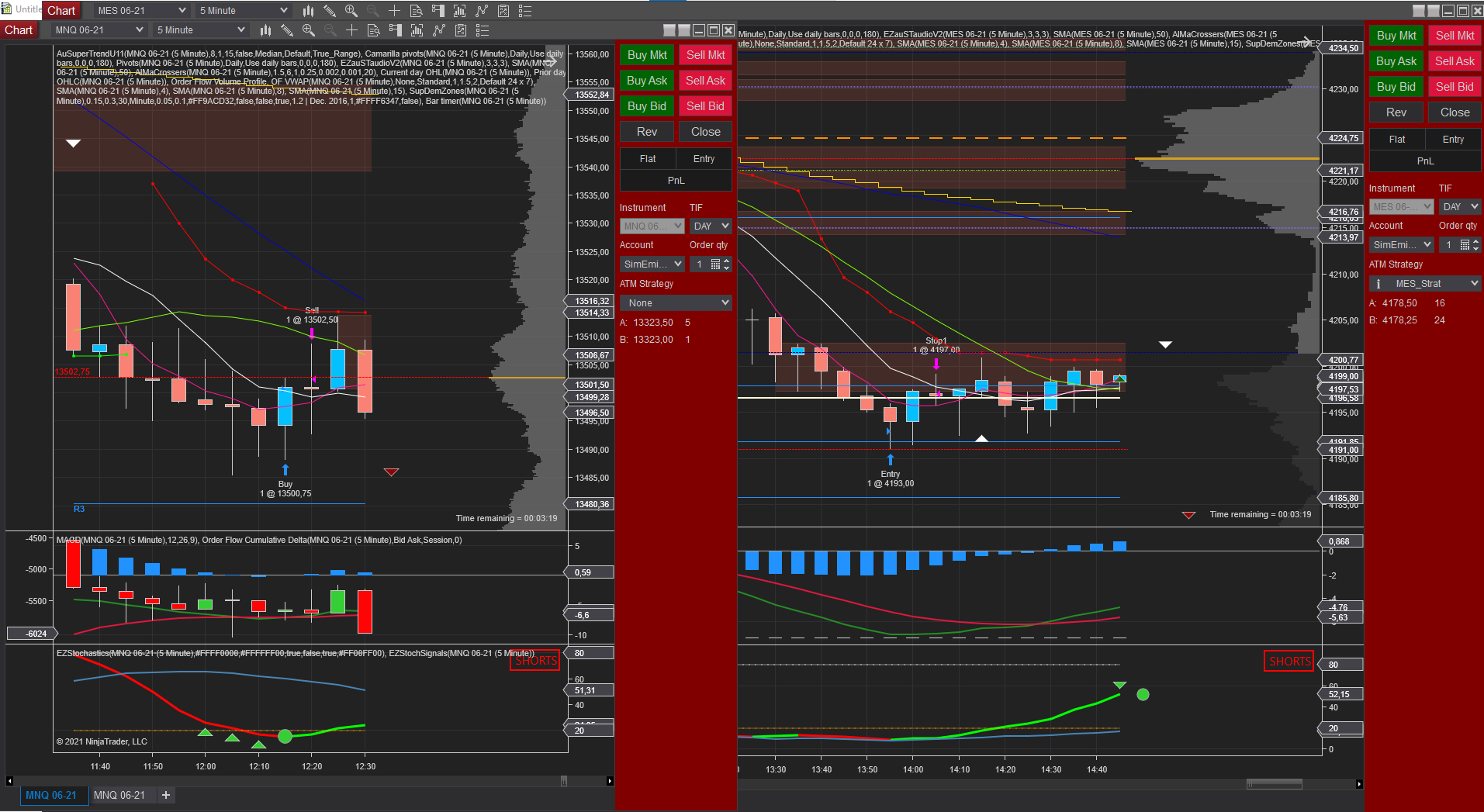This screenshot has height=812, width=1484.
Task: Open order quantity calculator in MNQ Chart Trader
Action: pyautogui.click(x=715, y=264)
